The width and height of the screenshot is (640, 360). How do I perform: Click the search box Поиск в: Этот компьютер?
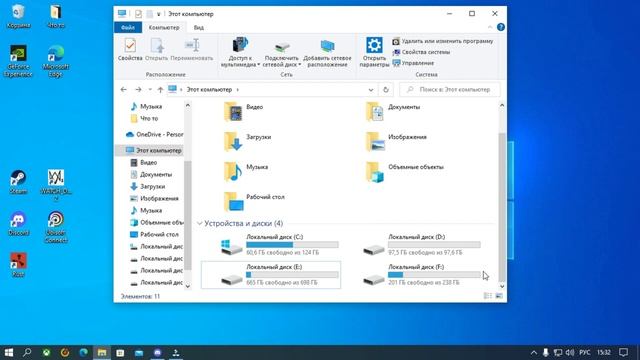(x=449, y=89)
